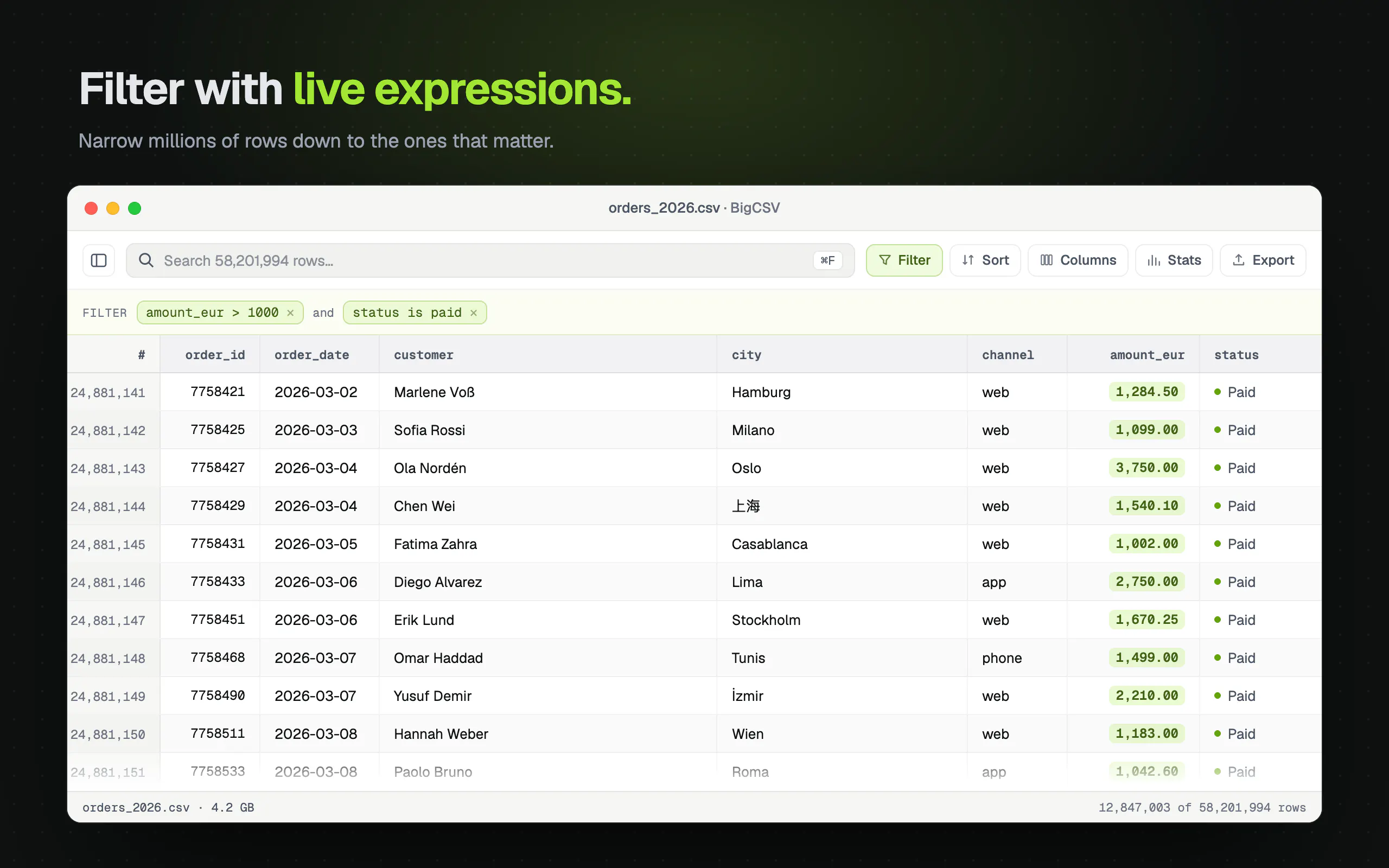Minimize the window with the yellow button
Image resolution: width=1389 pixels, height=868 pixels.
pyautogui.click(x=112, y=208)
